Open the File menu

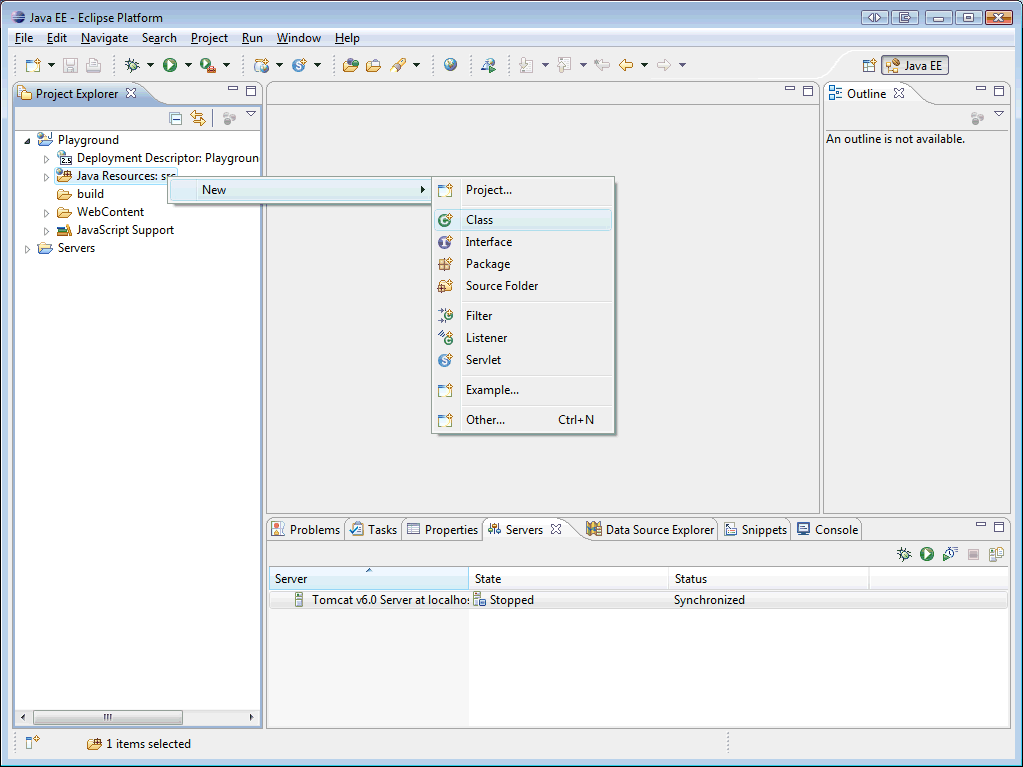(23, 38)
